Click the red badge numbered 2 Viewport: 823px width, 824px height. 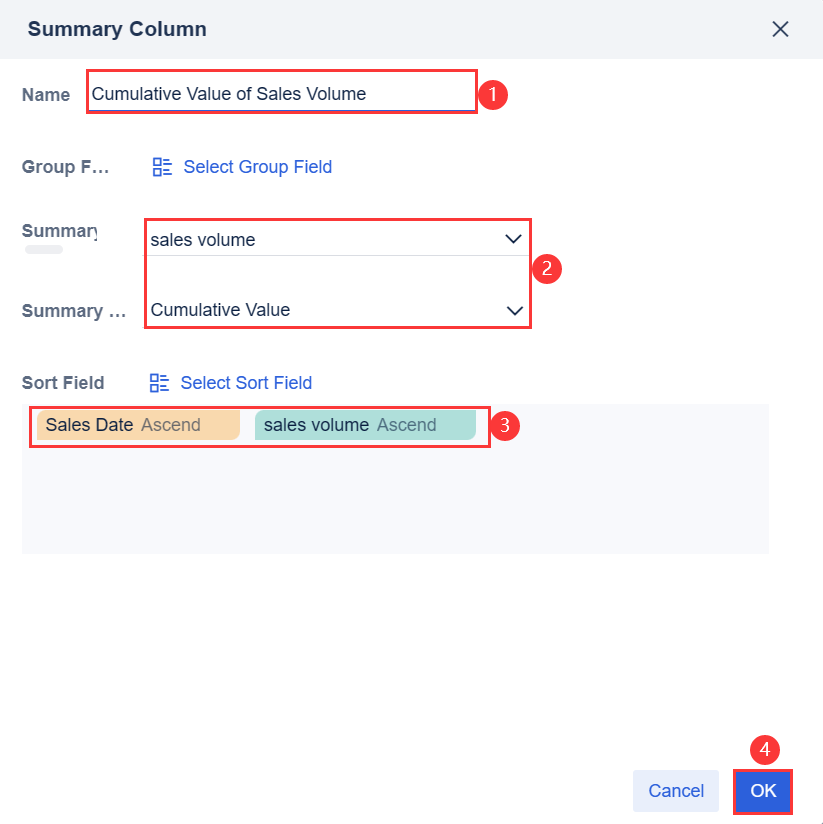tap(547, 269)
